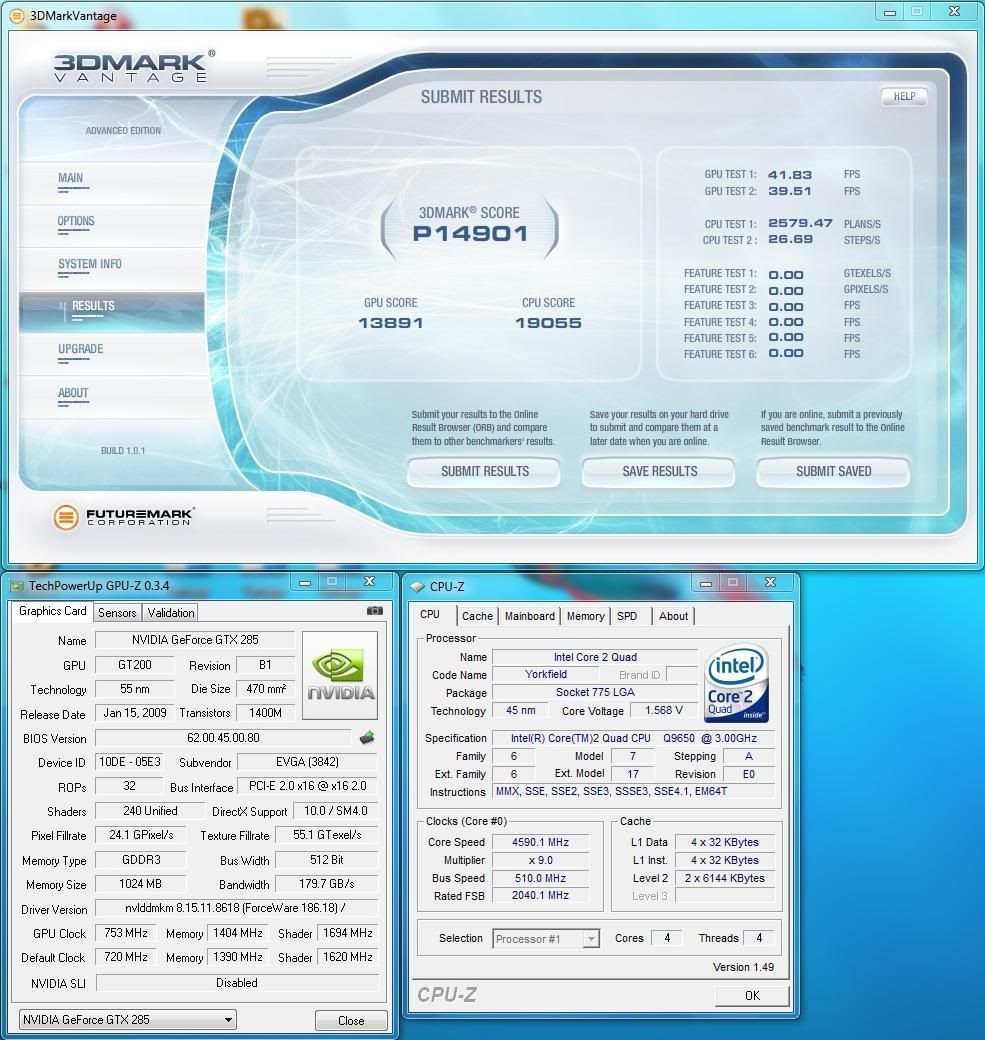The image size is (985, 1040).
Task: Switch to the Cache tab in CPU-Z
Action: pyautogui.click(x=478, y=616)
